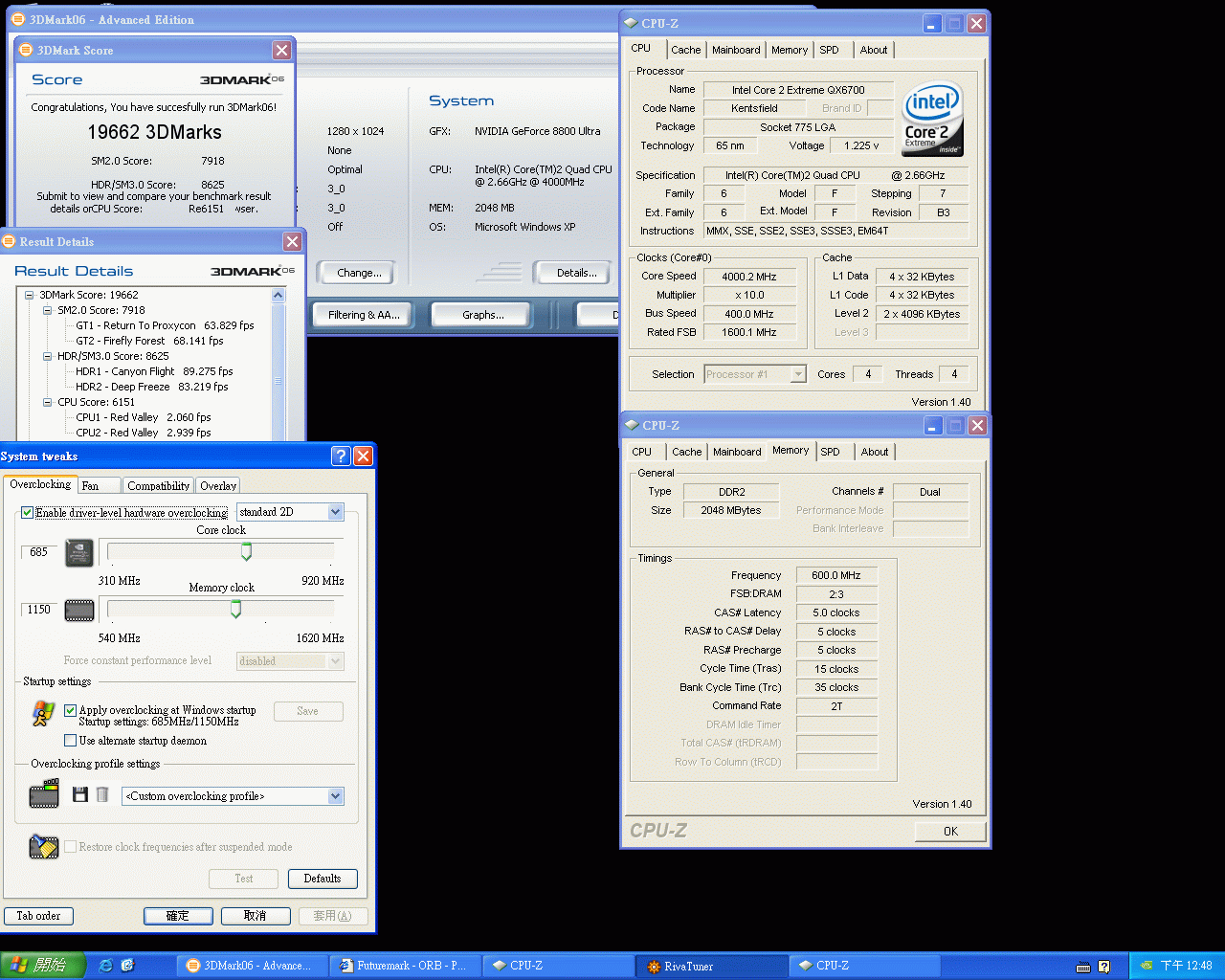This screenshot has width=1225, height=980.
Task: Click OK in the bottom CPU-Z window
Action: tap(950, 832)
